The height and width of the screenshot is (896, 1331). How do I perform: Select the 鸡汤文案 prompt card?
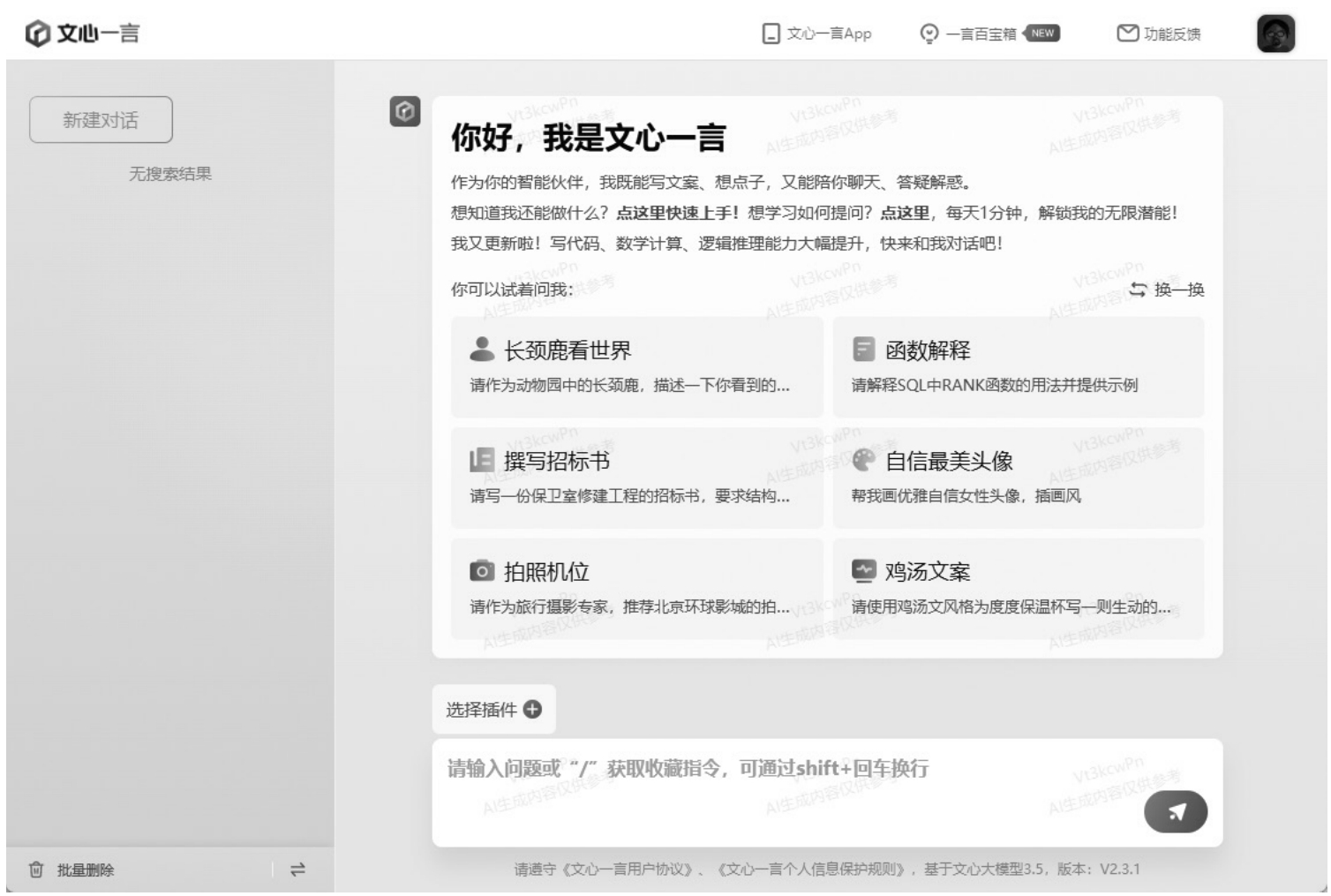pyautogui.click(x=1019, y=589)
